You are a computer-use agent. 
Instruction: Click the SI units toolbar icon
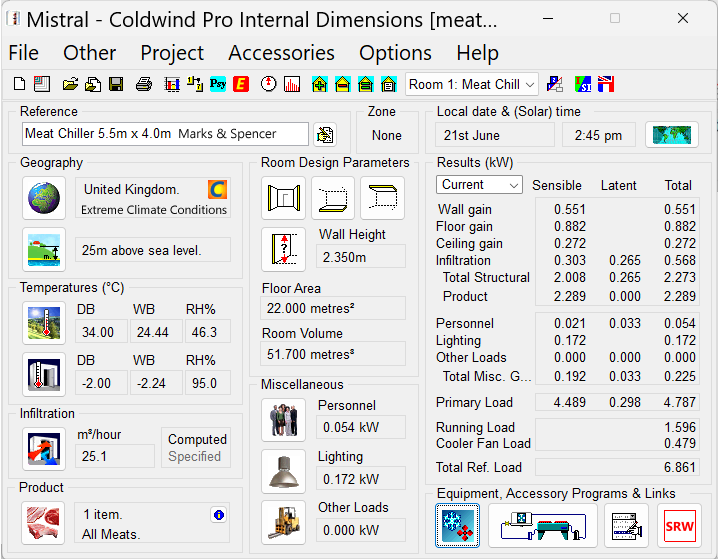583,84
